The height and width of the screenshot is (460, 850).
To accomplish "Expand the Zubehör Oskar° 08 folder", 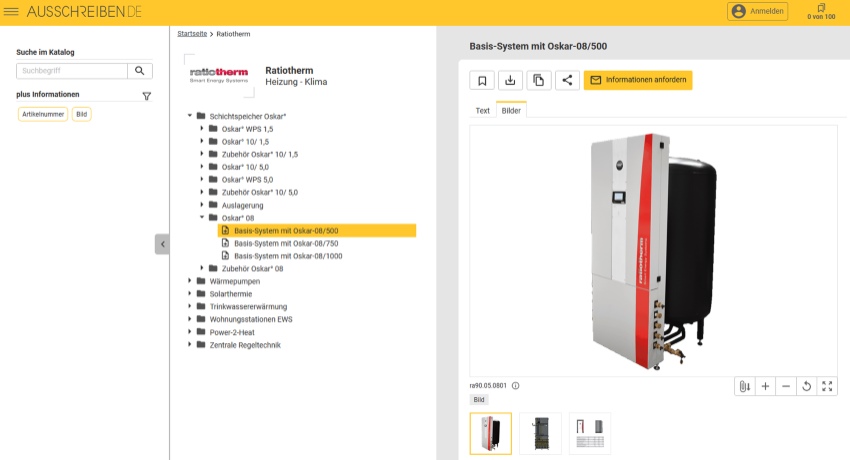I will tap(202, 268).
